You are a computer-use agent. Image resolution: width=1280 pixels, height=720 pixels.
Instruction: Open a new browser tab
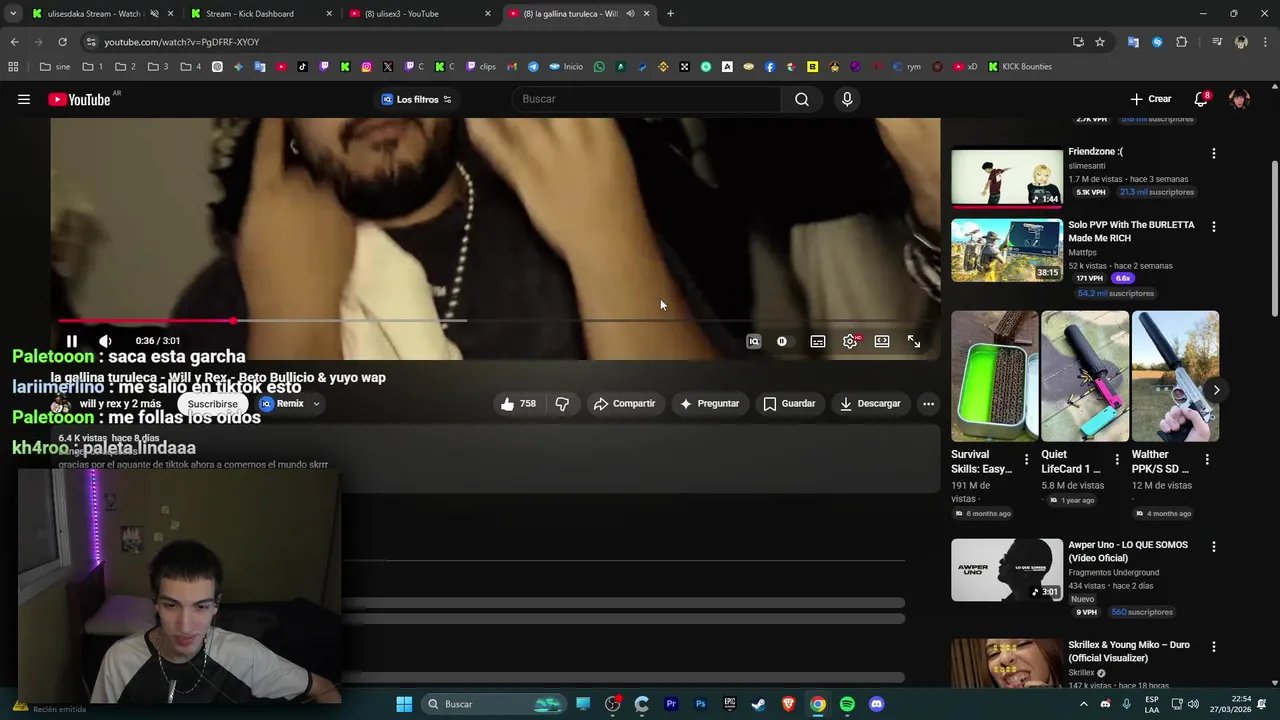pos(670,14)
